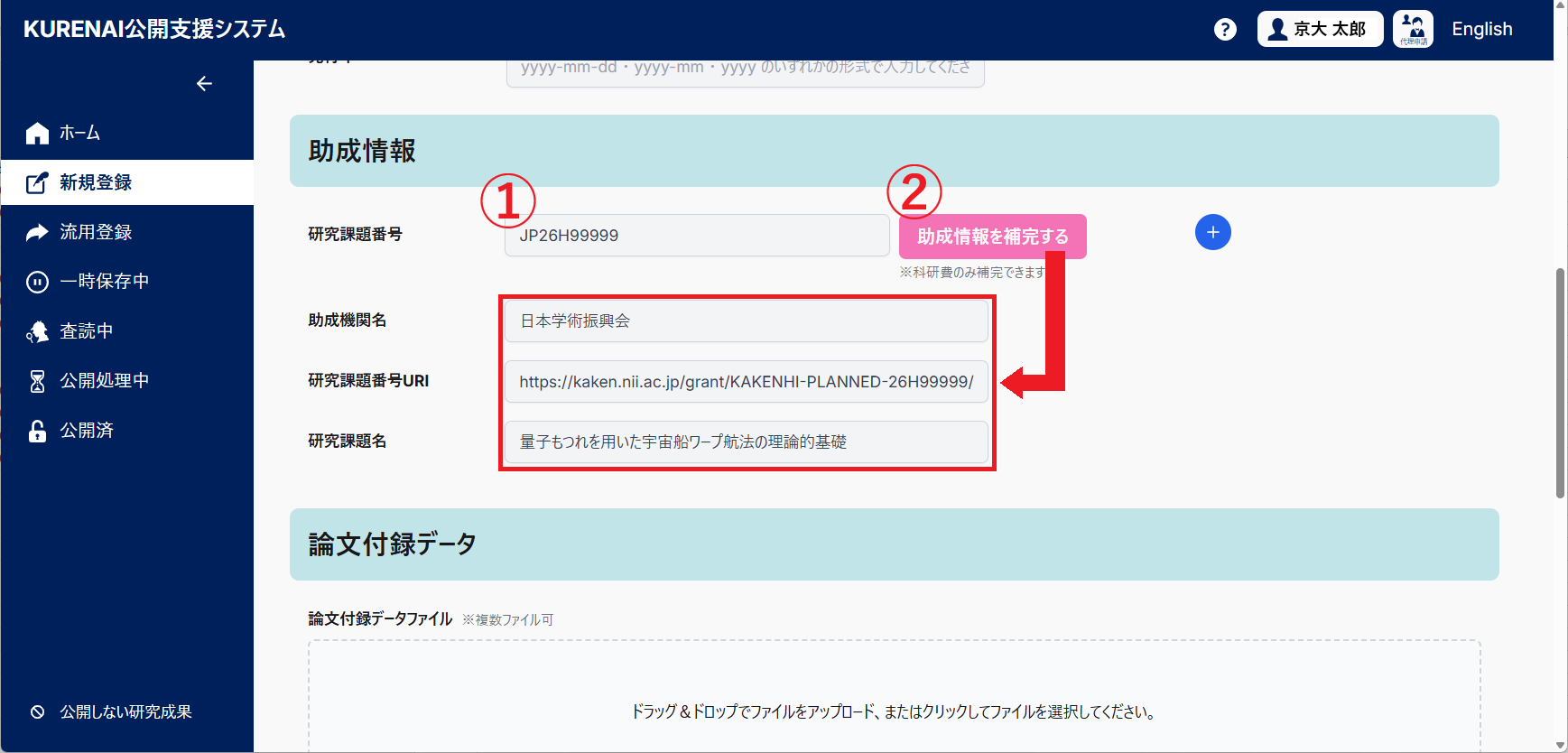
Task: Click the home house icon
Action: (x=37, y=134)
